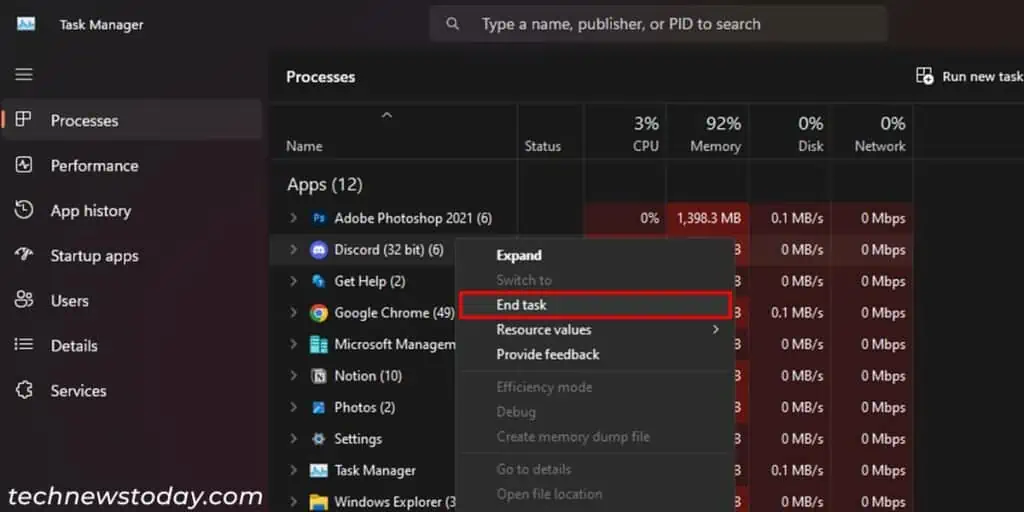
Task: Click the Photos app icon
Action: click(319, 408)
